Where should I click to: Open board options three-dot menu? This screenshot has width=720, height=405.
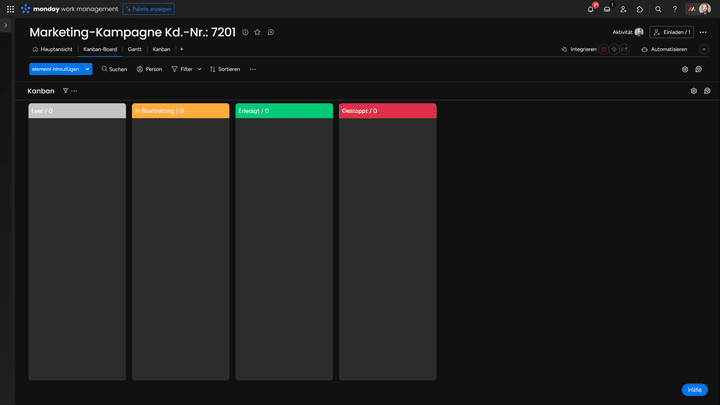point(703,32)
